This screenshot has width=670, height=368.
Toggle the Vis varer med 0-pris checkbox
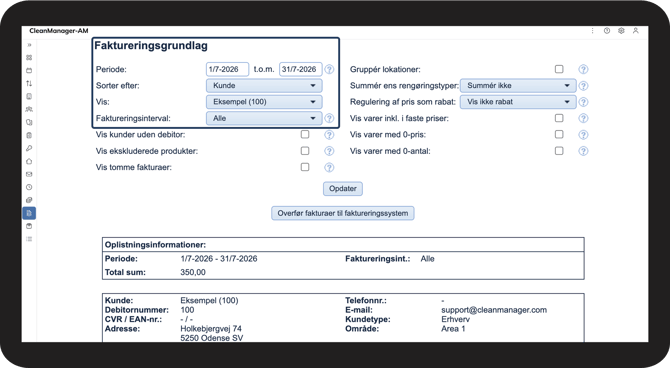point(559,134)
